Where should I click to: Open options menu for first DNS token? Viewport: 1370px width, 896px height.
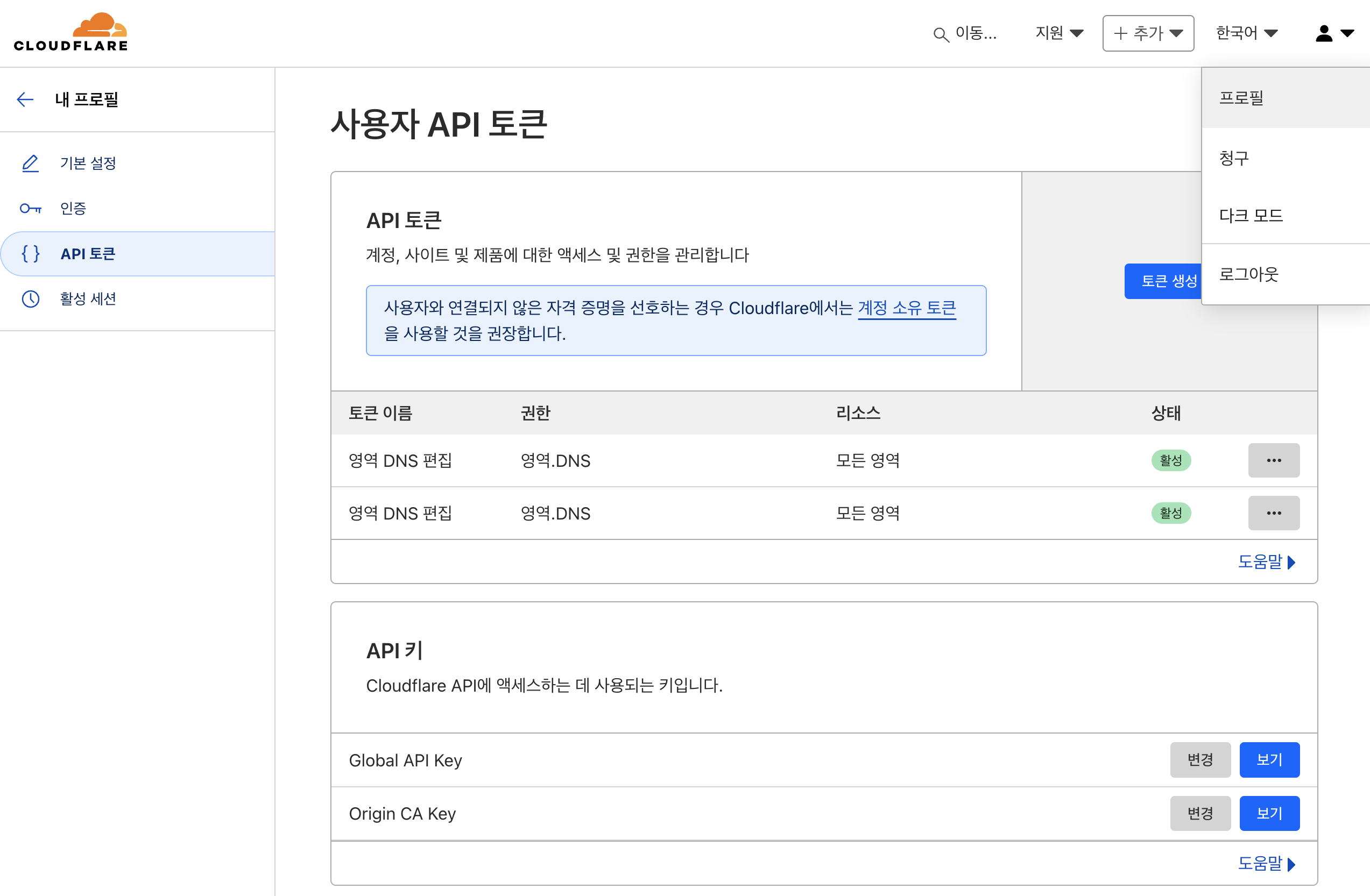[1273, 460]
